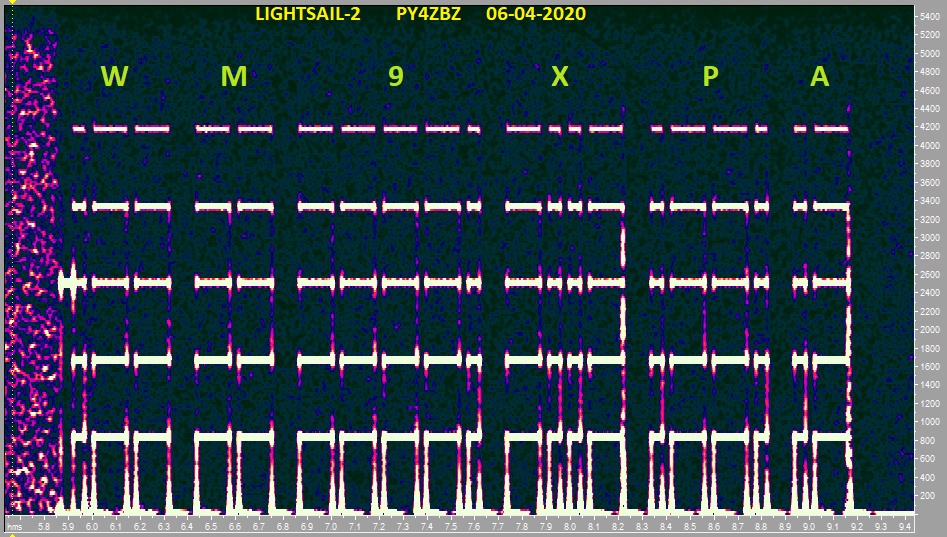This screenshot has height=537, width=947.
Task: Click the 6.0 tick on the time axis
Action: click(91, 527)
